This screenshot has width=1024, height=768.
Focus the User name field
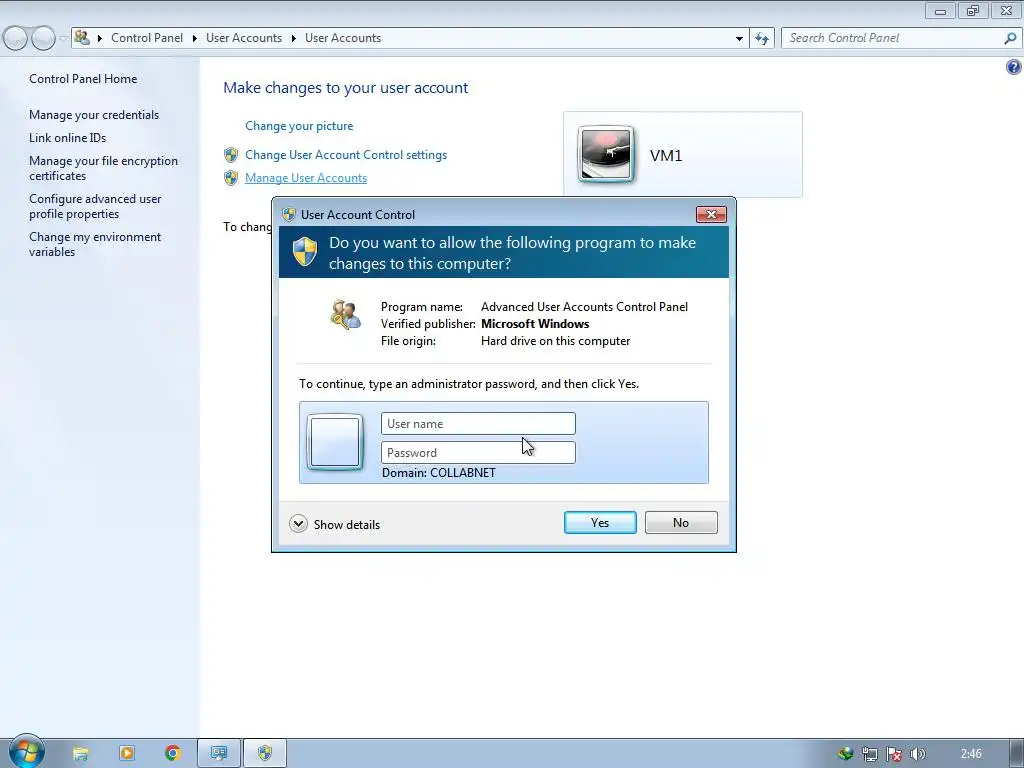coord(478,423)
